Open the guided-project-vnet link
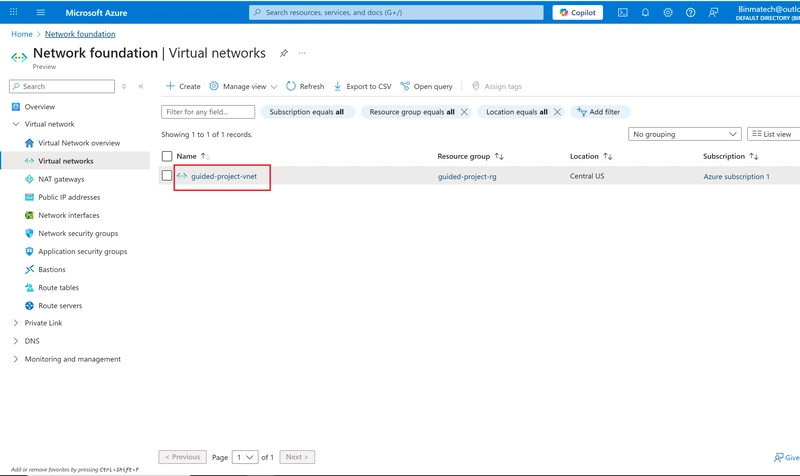Viewport: 800px width, 476px height. [x=224, y=176]
